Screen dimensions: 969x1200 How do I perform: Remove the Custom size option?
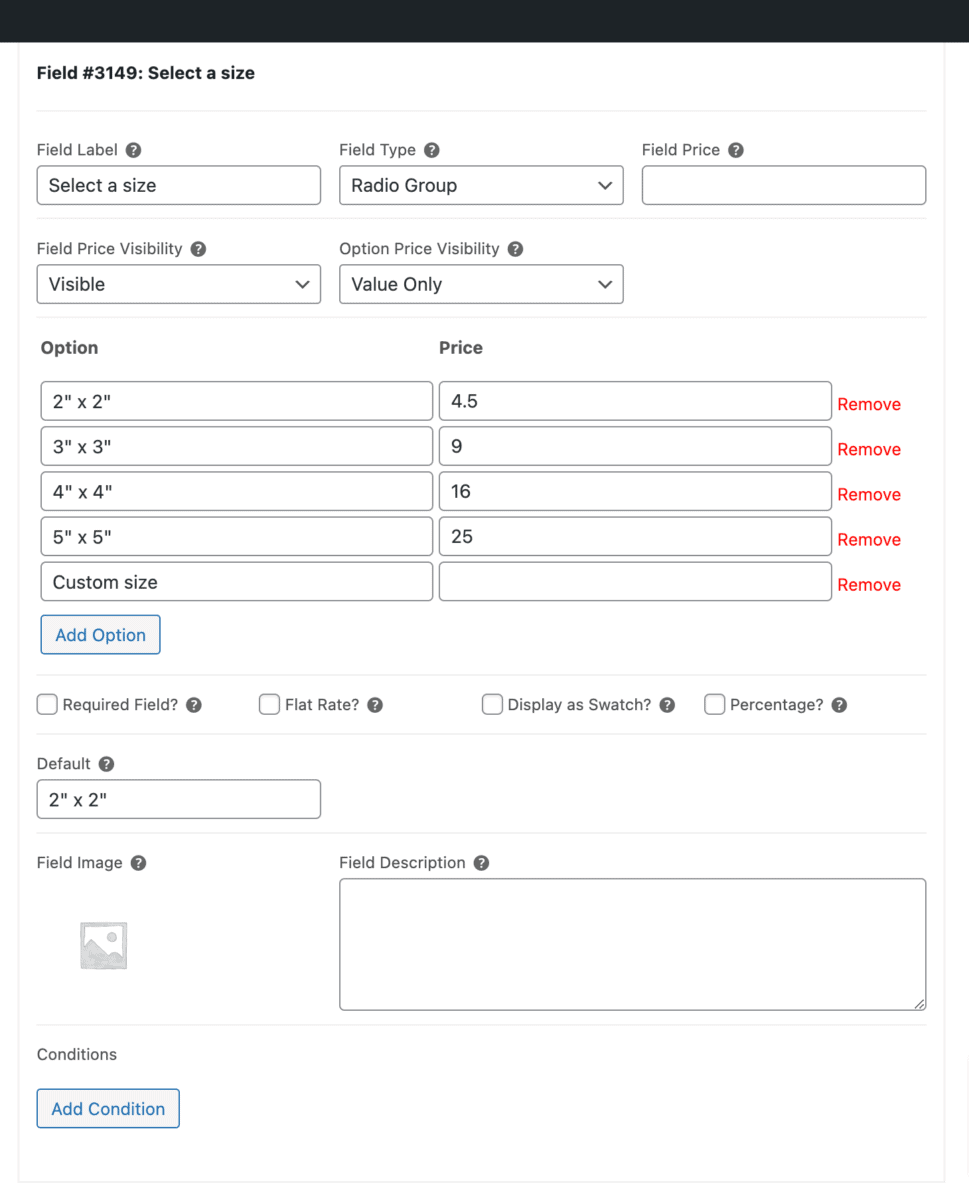[x=869, y=585]
